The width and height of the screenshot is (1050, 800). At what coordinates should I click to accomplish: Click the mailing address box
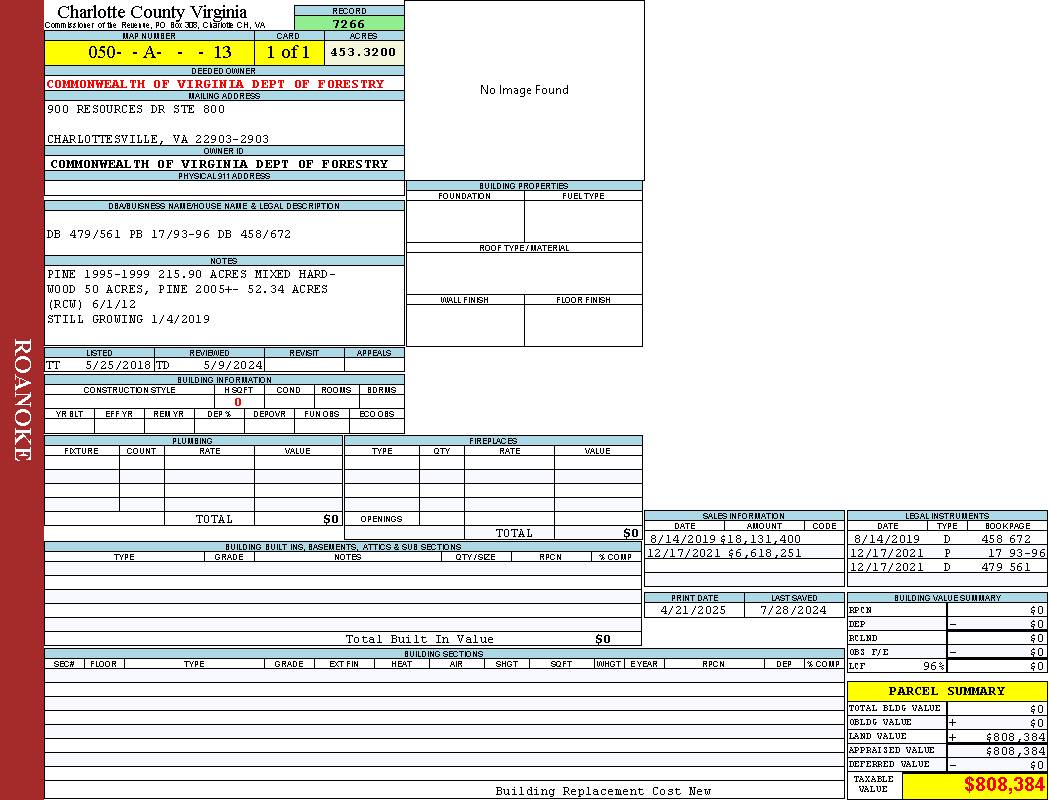click(x=224, y=123)
